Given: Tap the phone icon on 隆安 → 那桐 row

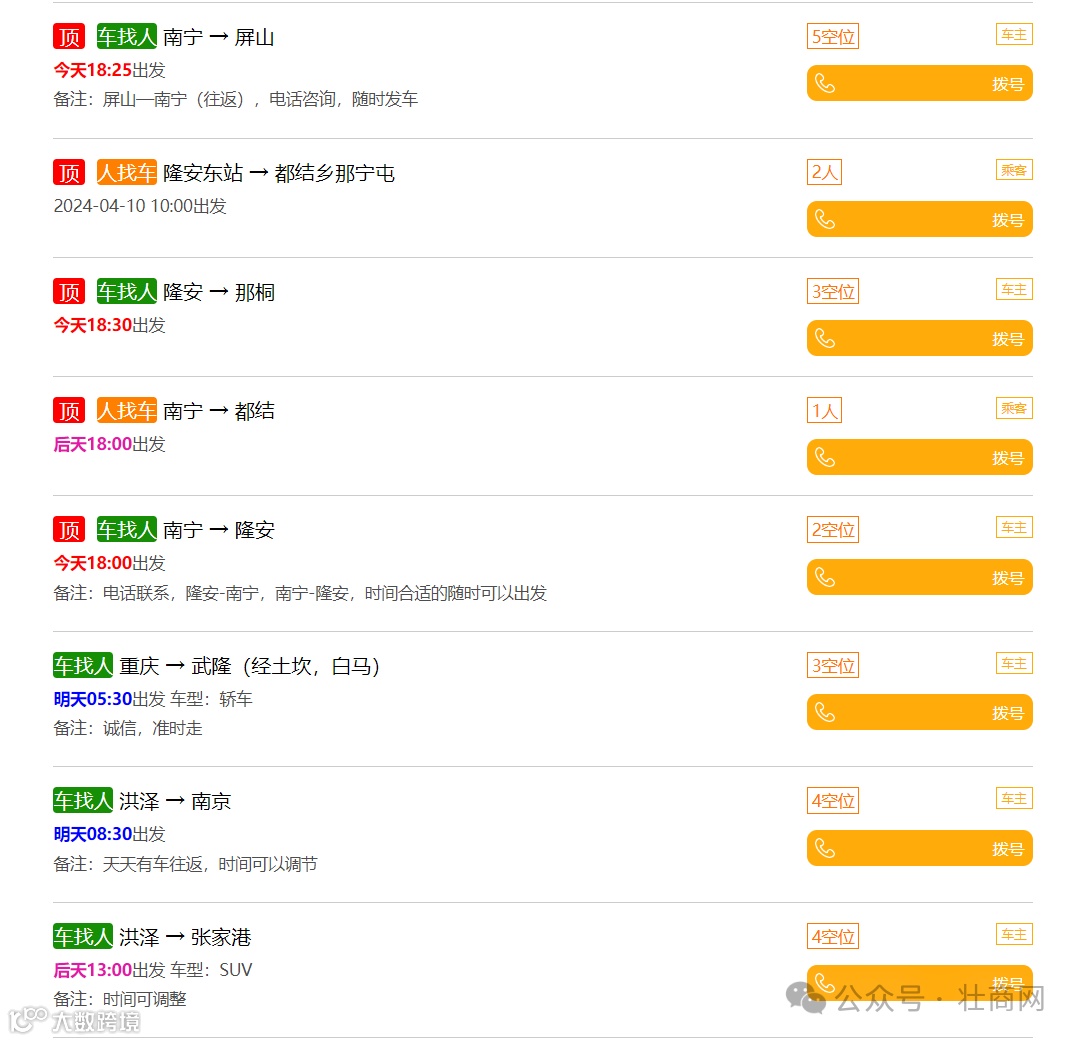Looking at the screenshot, I should click(x=825, y=339).
